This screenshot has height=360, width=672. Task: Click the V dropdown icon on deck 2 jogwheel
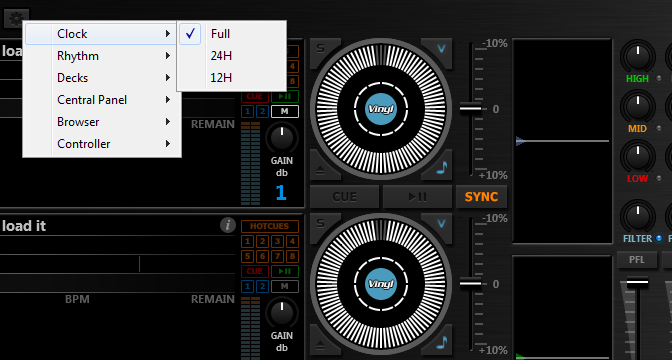coord(441,224)
